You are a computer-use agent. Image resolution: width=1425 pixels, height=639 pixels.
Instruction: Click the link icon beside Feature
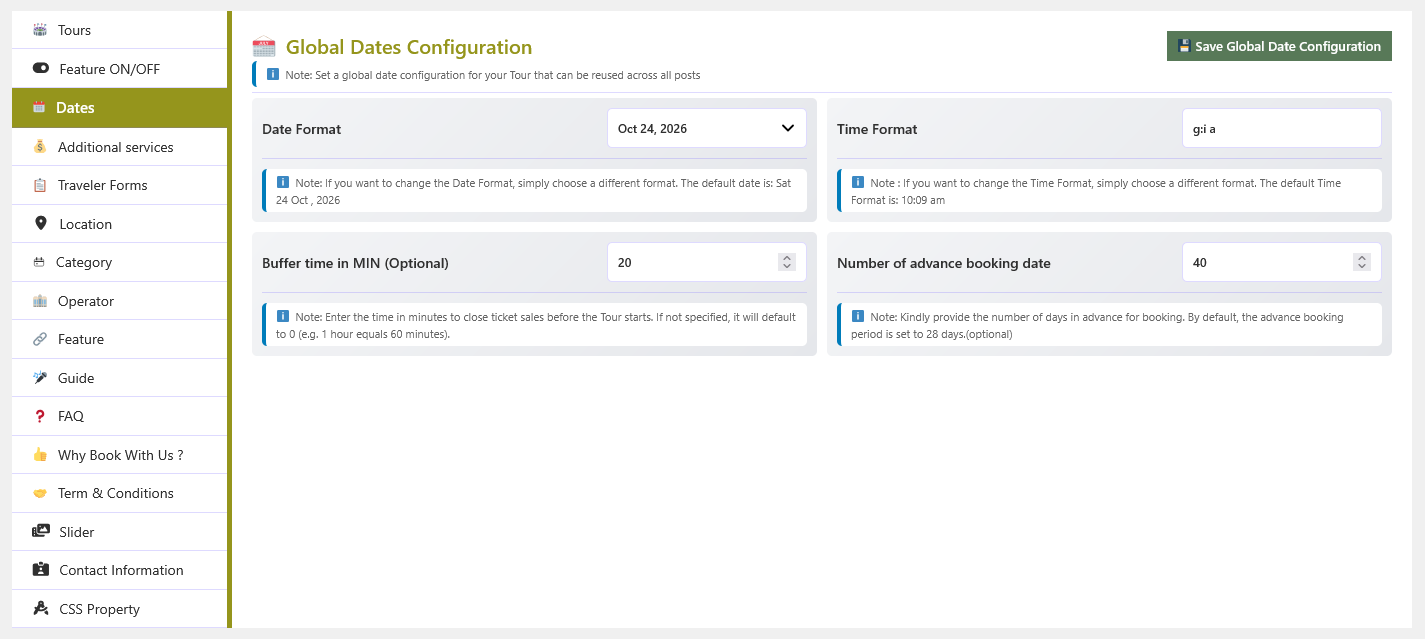40,339
